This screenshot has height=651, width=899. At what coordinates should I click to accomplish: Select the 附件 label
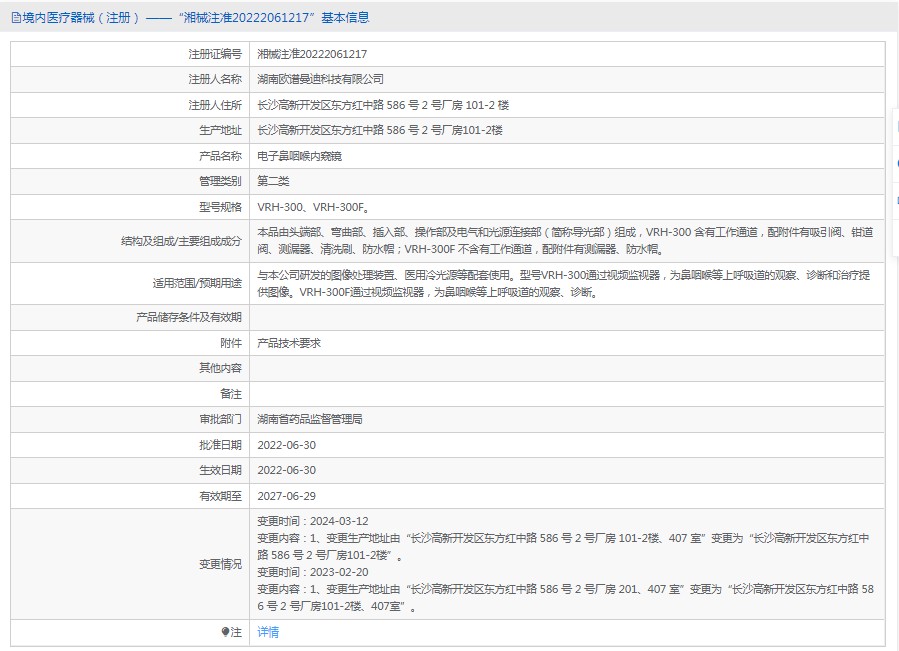tap(231, 343)
